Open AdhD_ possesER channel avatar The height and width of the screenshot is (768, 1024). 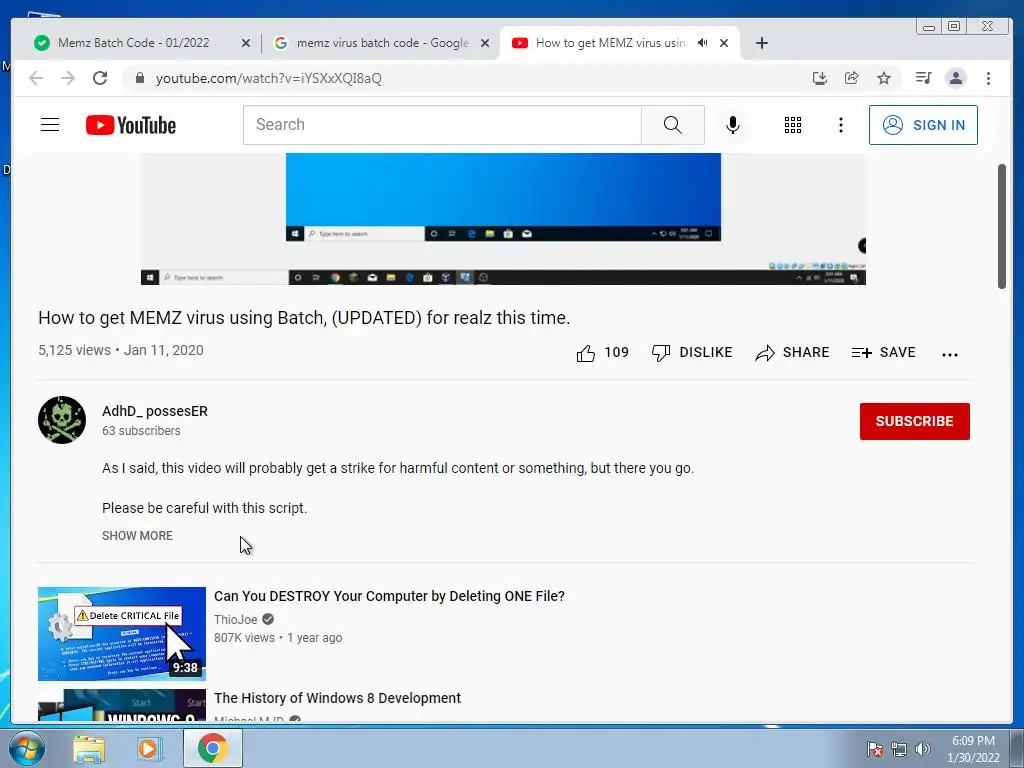click(62, 420)
